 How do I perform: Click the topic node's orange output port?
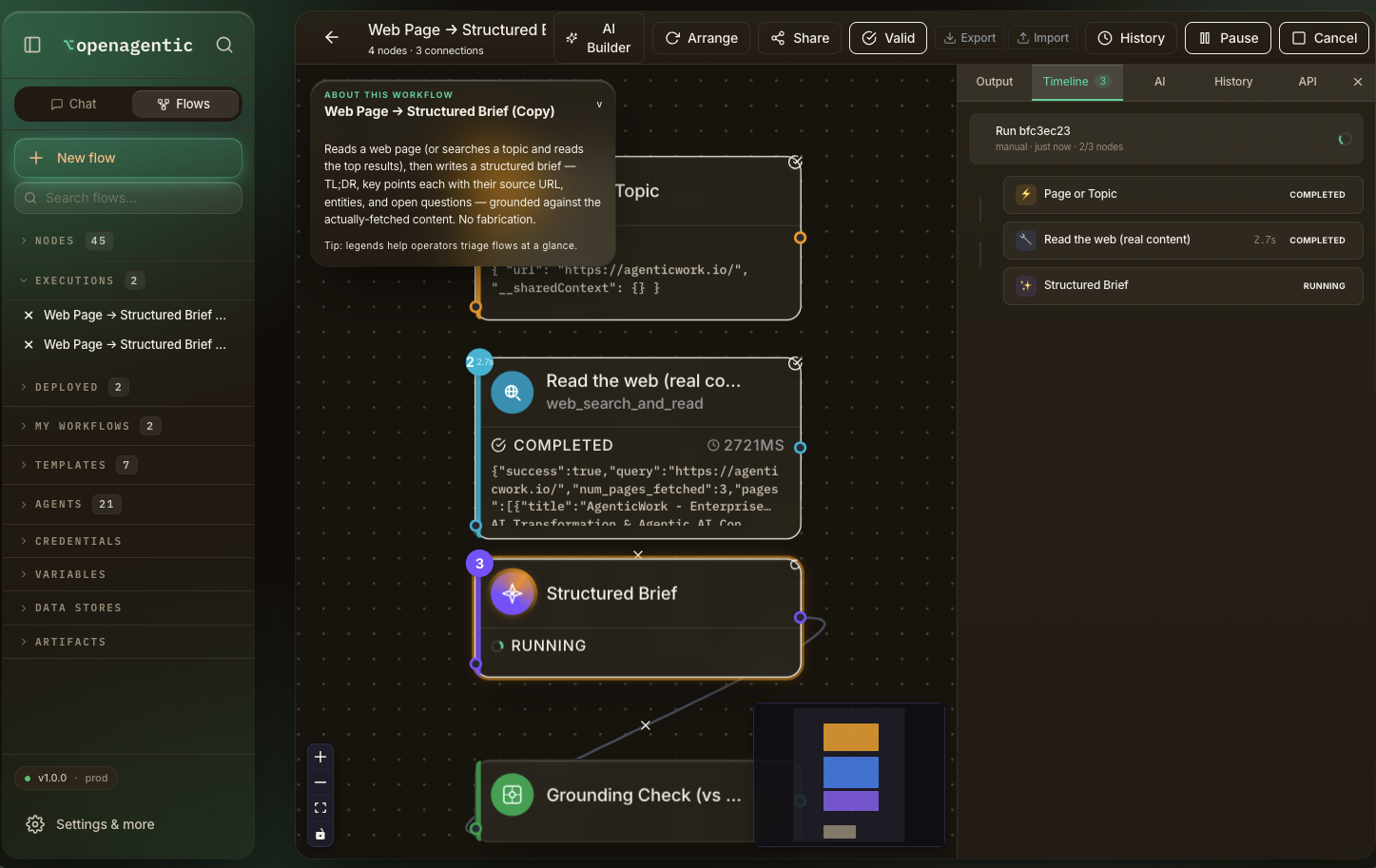point(801,238)
